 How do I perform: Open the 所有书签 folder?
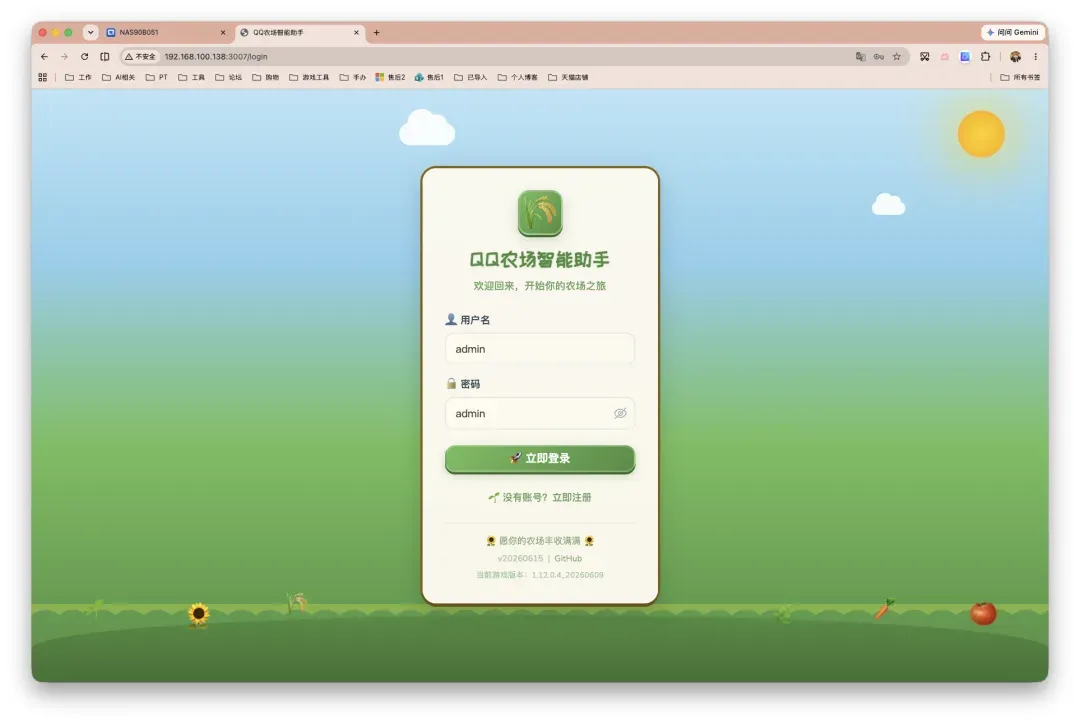[x=1020, y=77]
